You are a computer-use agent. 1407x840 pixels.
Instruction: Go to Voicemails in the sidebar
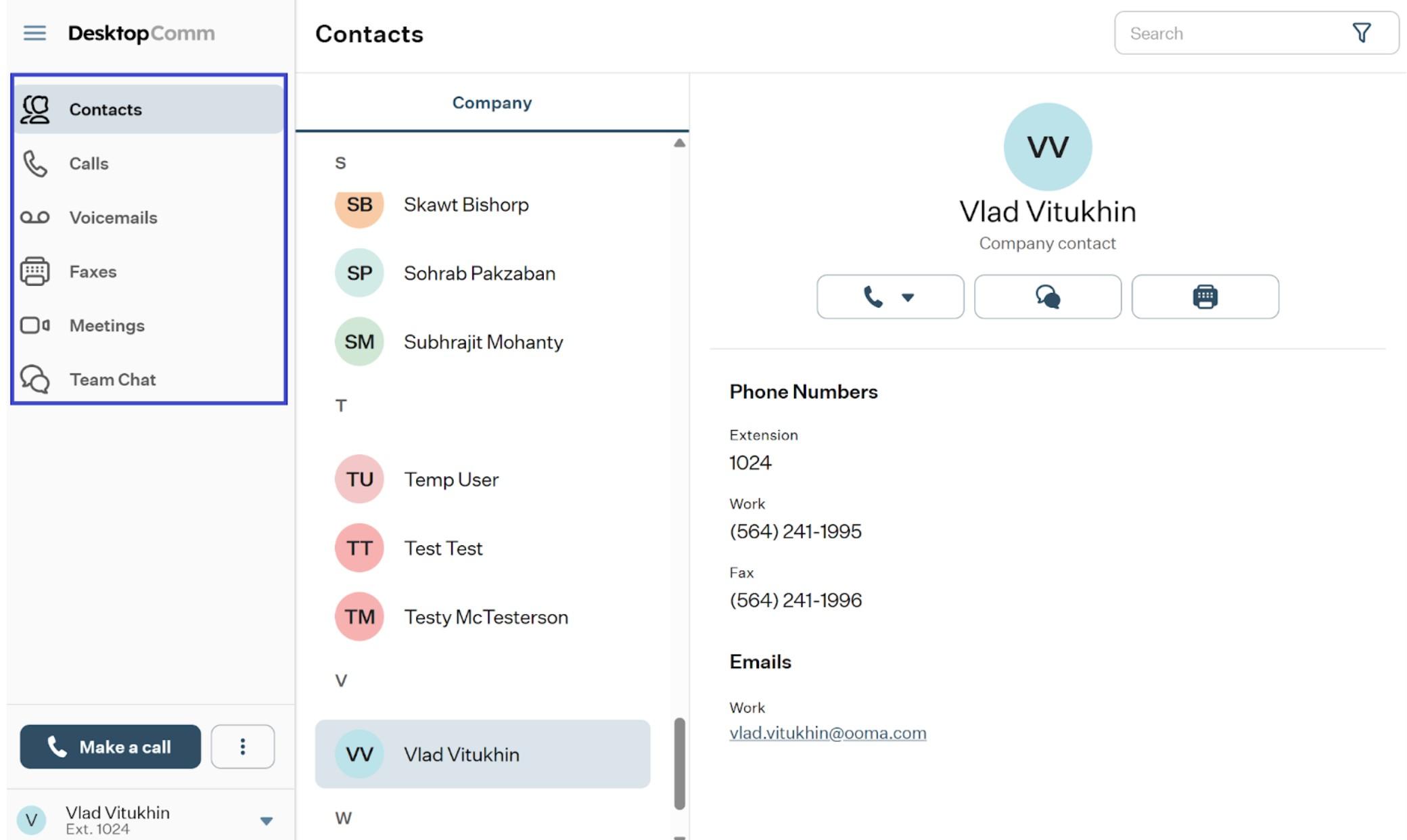(x=149, y=218)
